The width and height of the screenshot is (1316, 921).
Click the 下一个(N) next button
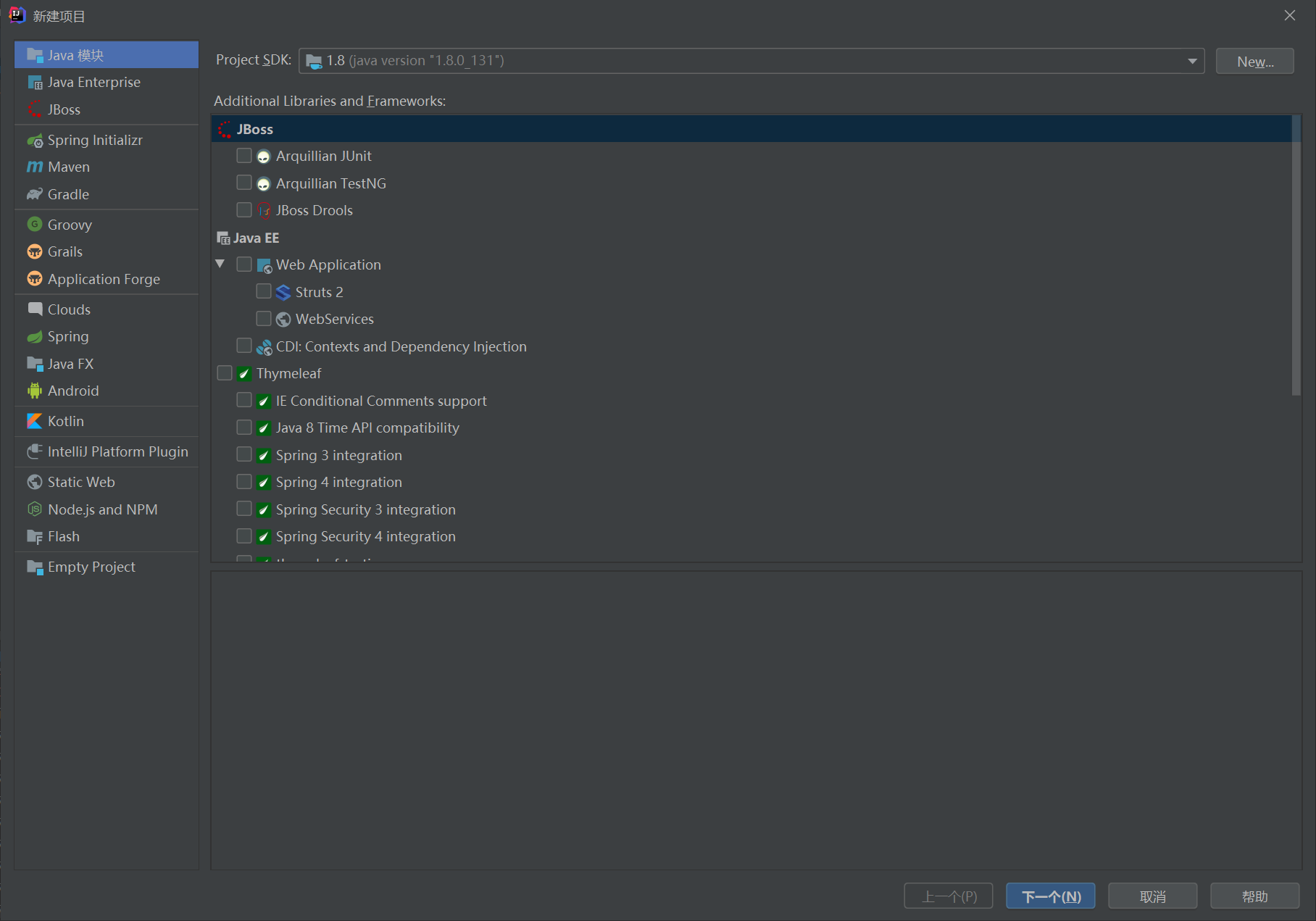pos(1050,896)
